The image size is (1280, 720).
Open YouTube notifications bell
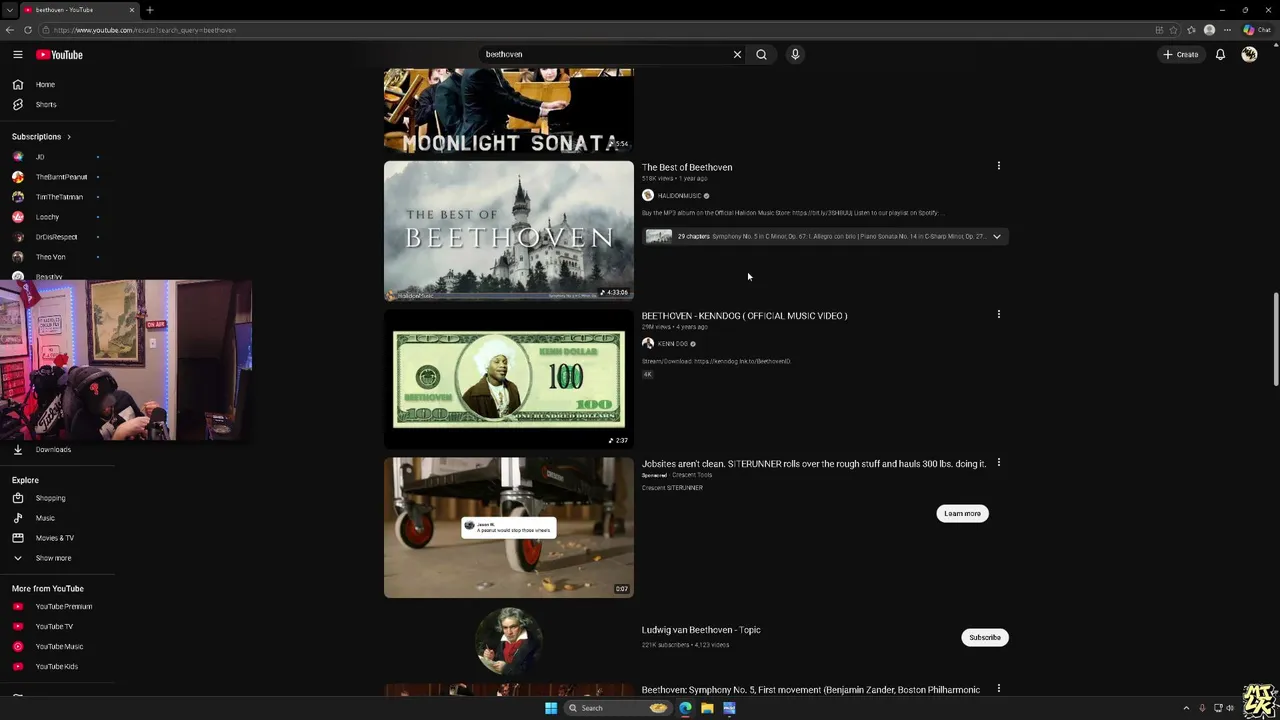1220,54
